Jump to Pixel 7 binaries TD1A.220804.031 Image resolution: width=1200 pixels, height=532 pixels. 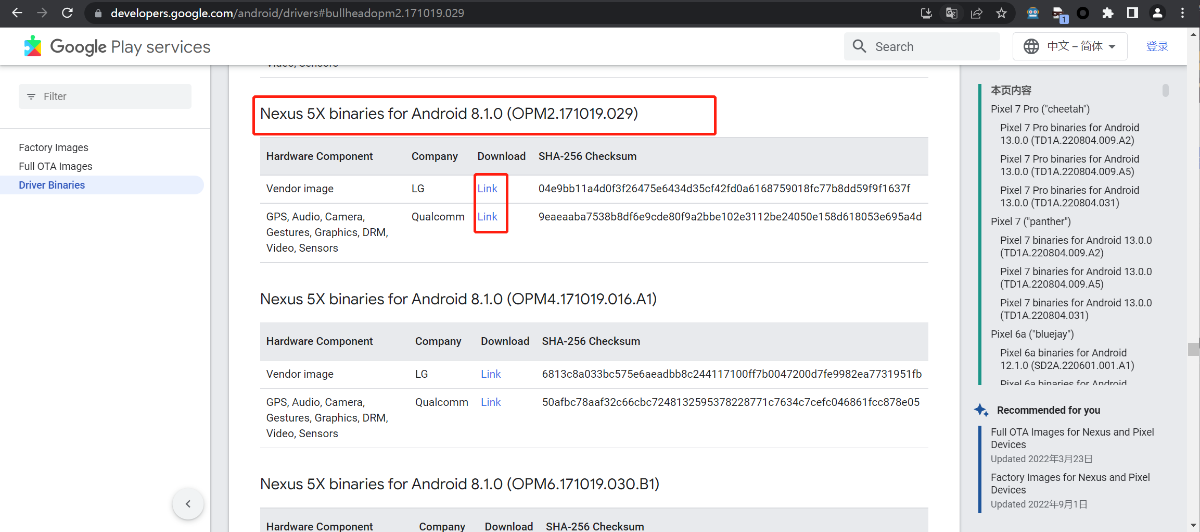coord(1076,309)
